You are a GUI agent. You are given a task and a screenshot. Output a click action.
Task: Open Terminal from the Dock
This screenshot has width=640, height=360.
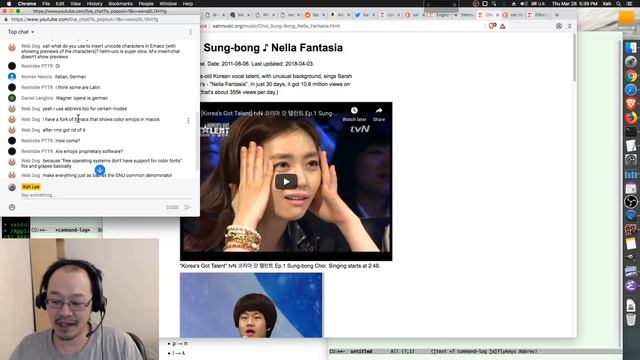click(631, 132)
